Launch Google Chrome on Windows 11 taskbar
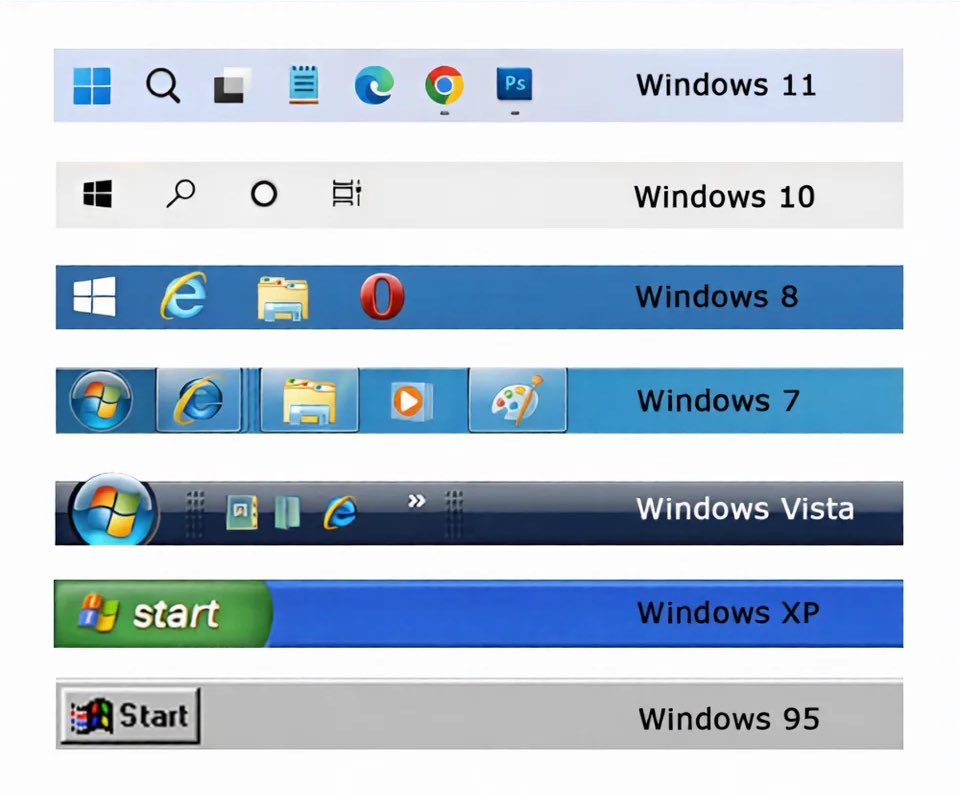Screen dimensions: 960x795 click(x=444, y=85)
